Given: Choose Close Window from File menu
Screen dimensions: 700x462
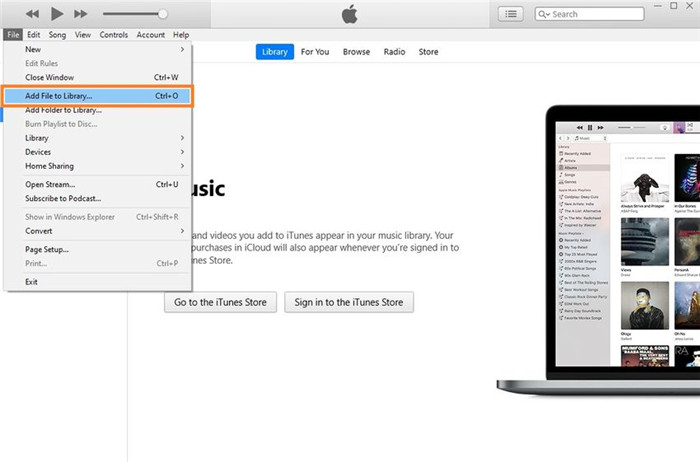Looking at the screenshot, I should (98, 77).
